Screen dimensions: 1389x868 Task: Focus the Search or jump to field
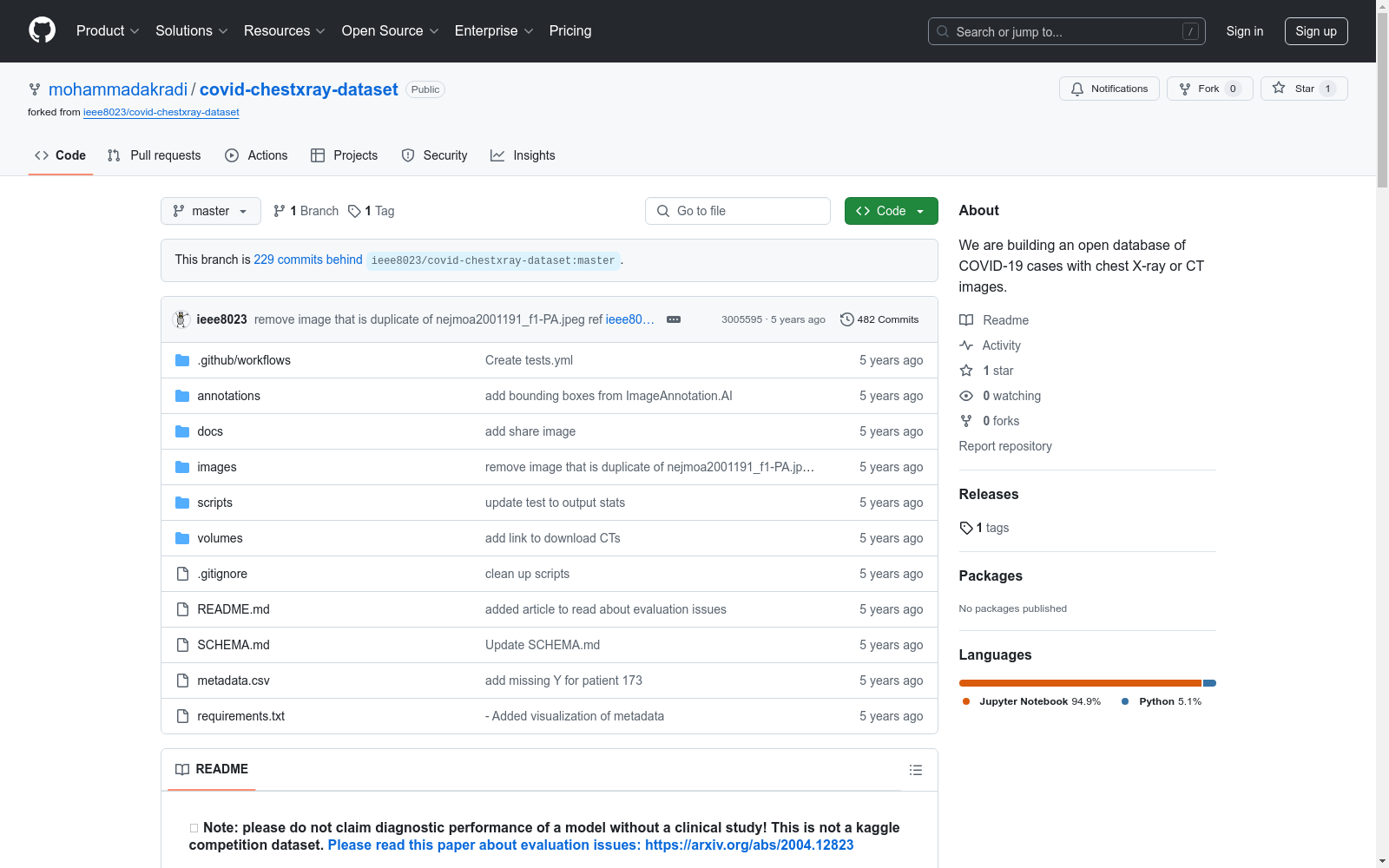click(x=1067, y=31)
